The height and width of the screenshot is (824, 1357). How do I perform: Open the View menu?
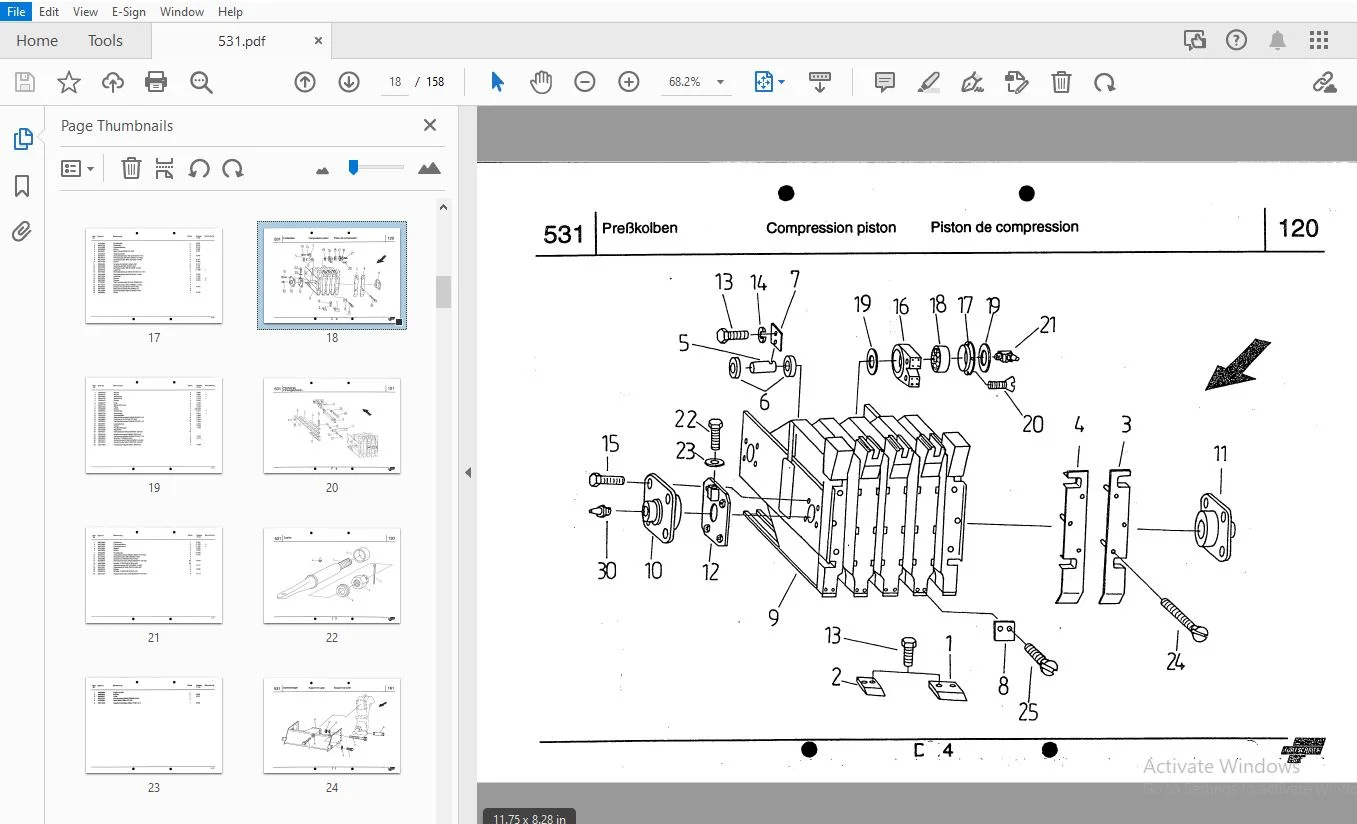coord(86,12)
